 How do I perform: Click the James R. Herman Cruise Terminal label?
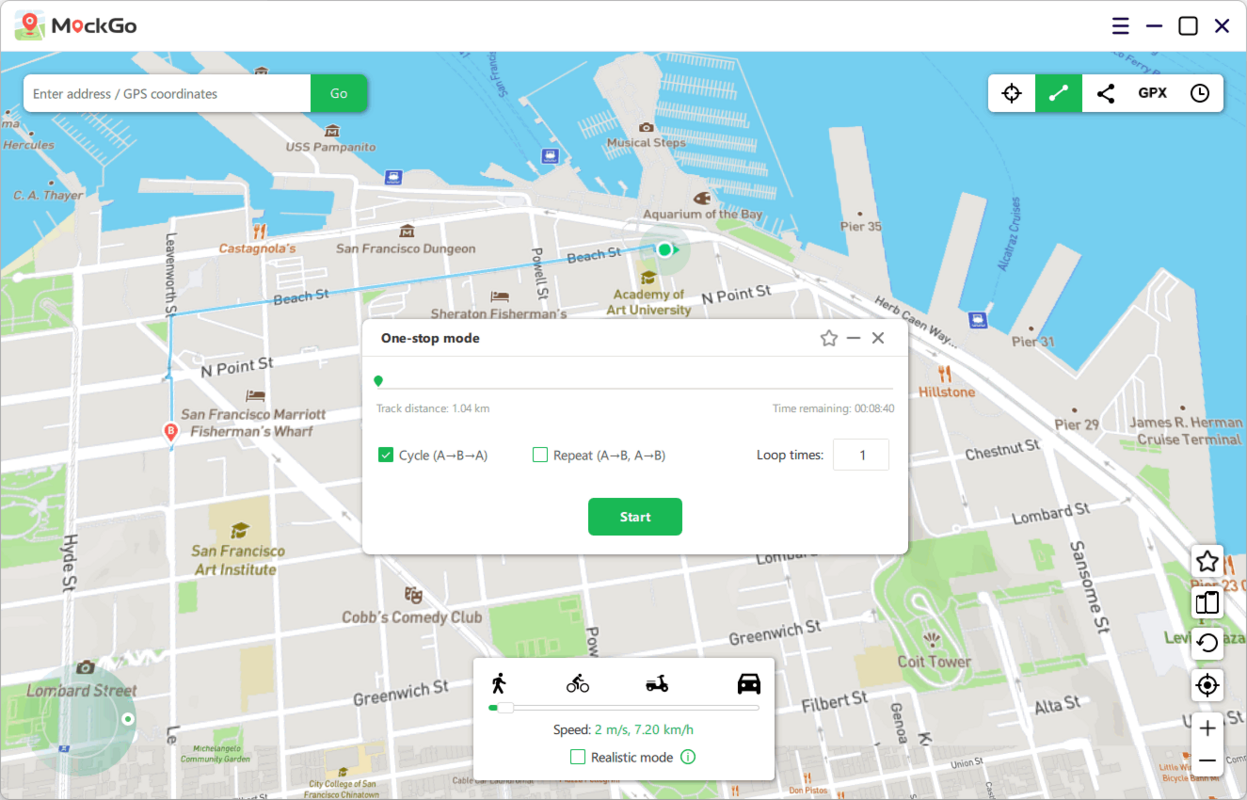1186,431
